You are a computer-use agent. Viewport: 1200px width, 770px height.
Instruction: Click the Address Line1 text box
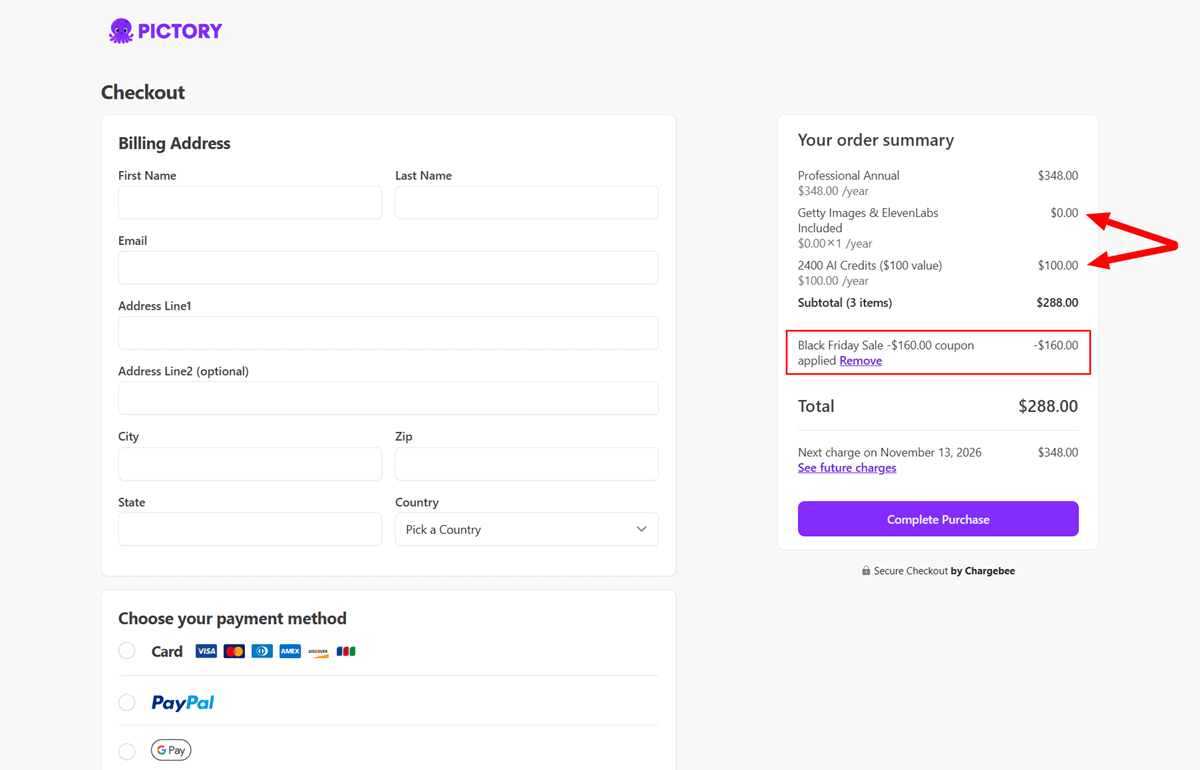(x=388, y=333)
